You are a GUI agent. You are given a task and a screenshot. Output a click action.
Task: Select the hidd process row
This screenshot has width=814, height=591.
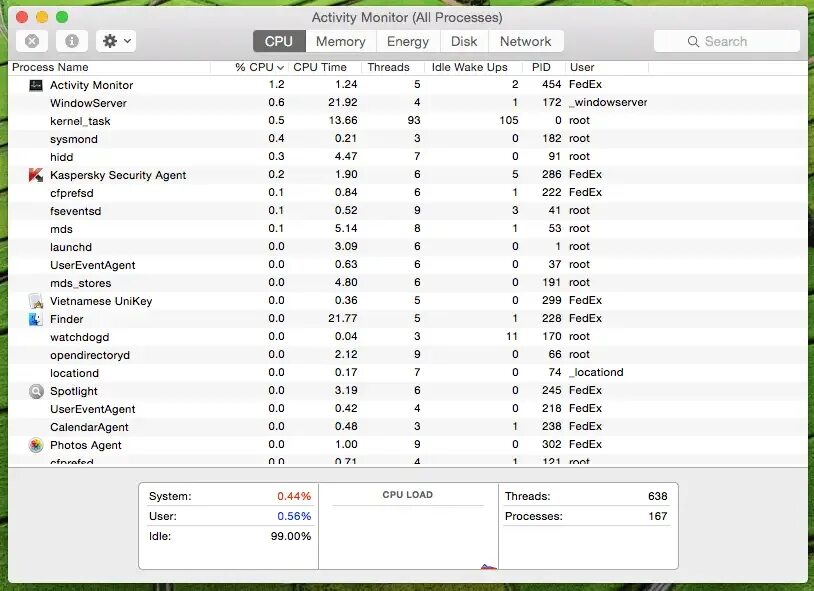[408, 157]
